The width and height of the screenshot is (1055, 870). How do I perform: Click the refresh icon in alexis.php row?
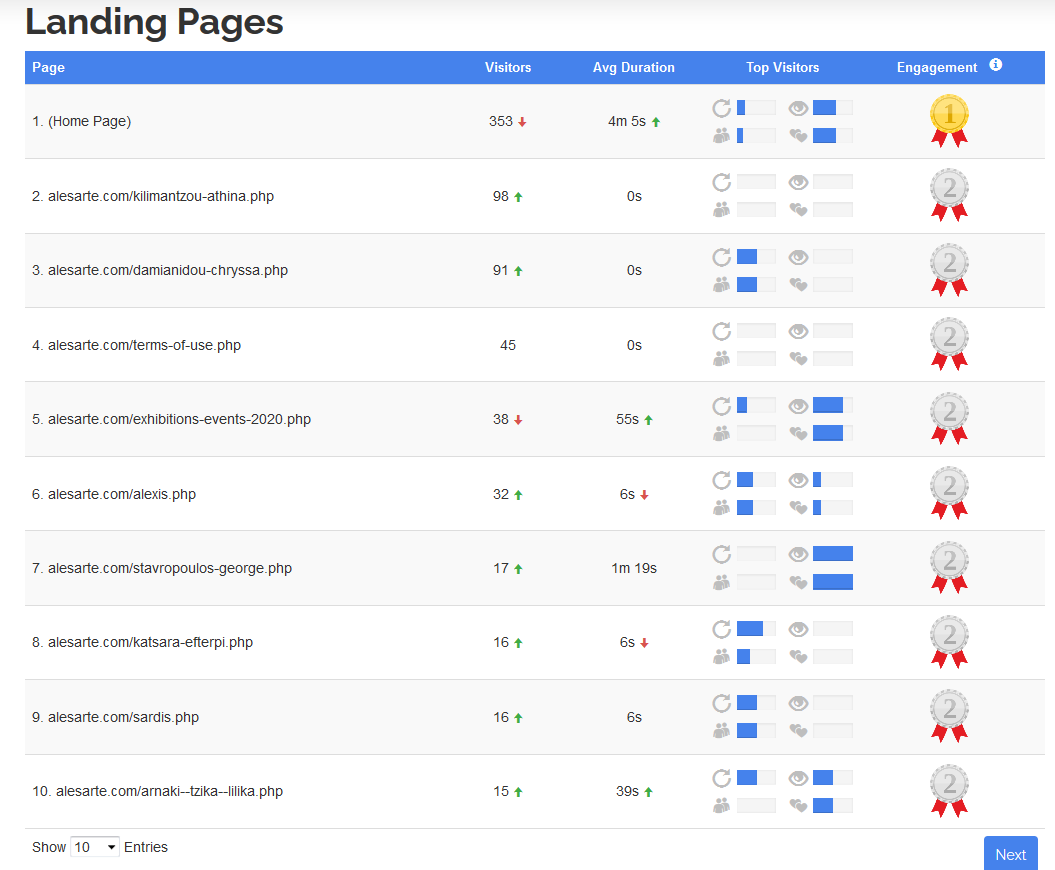click(721, 480)
